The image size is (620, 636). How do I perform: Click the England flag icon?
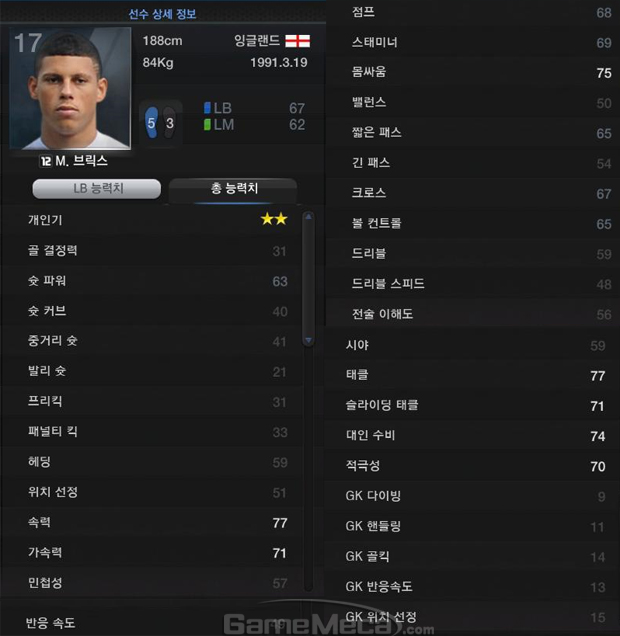pyautogui.click(x=297, y=41)
